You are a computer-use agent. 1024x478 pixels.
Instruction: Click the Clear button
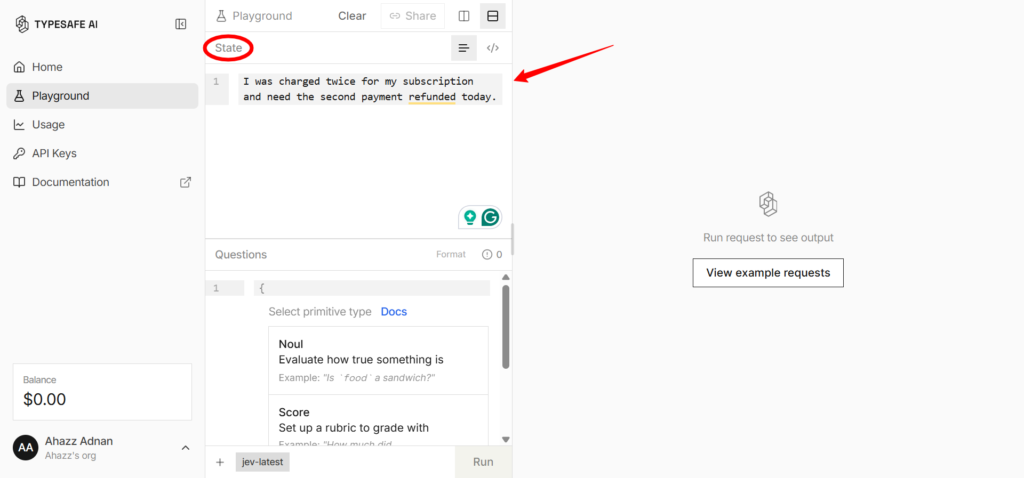click(x=352, y=16)
